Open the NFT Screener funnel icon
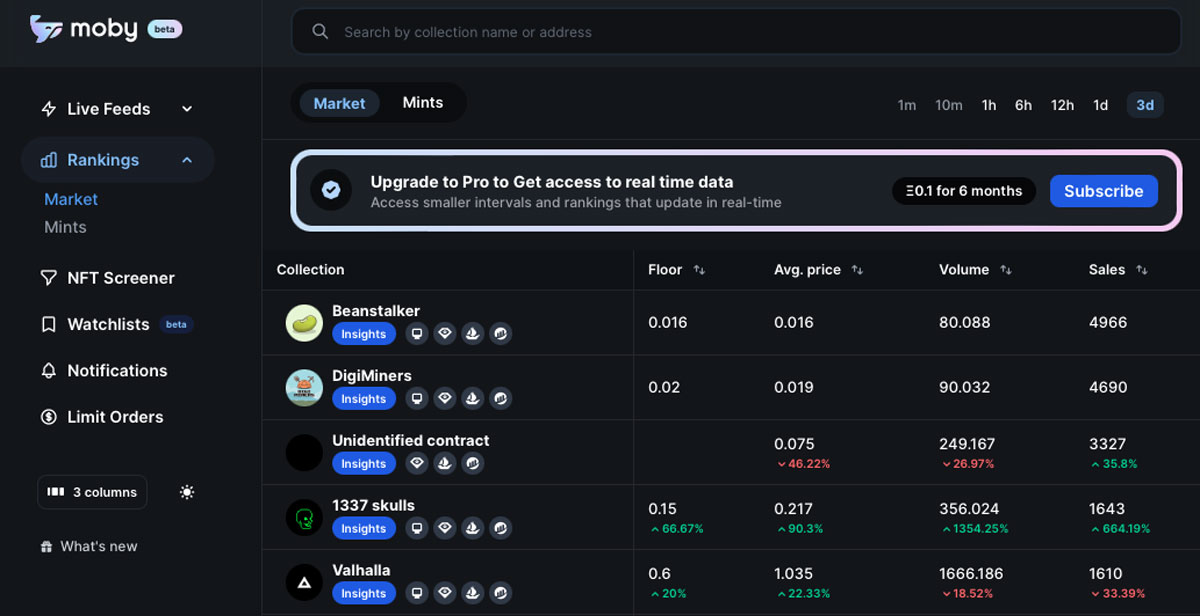This screenshot has width=1200, height=616. (x=48, y=278)
